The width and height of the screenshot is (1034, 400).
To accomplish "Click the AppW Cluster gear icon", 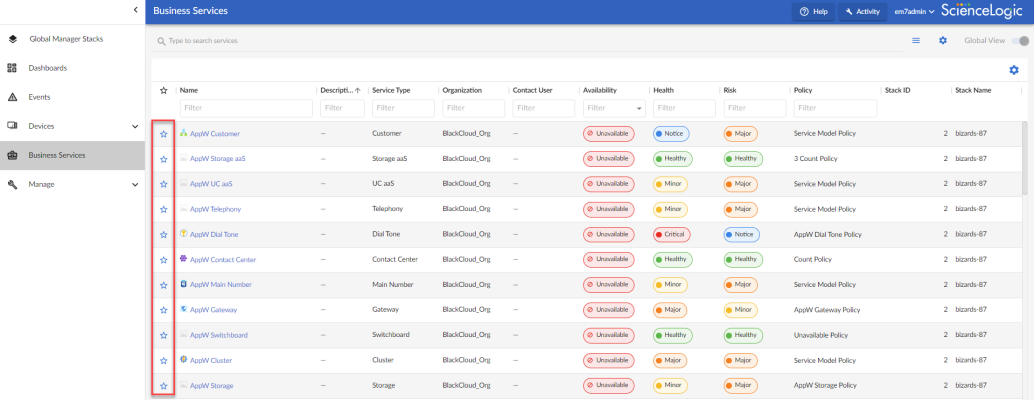I will (x=184, y=360).
